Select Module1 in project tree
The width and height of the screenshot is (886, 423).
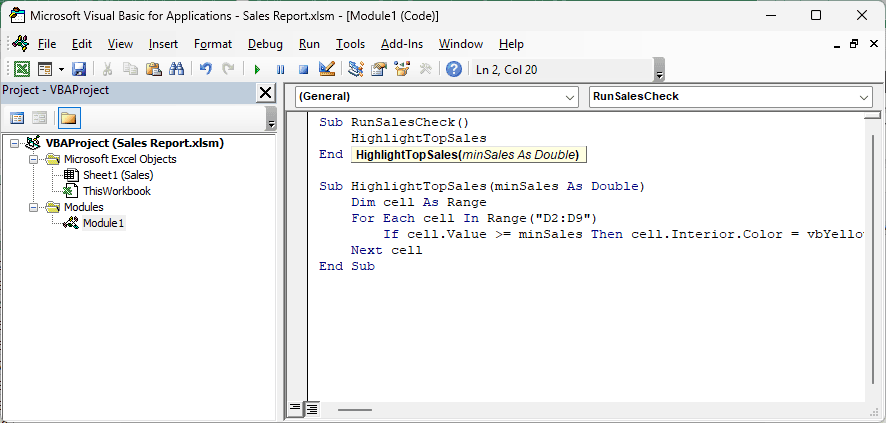pyautogui.click(x=103, y=223)
